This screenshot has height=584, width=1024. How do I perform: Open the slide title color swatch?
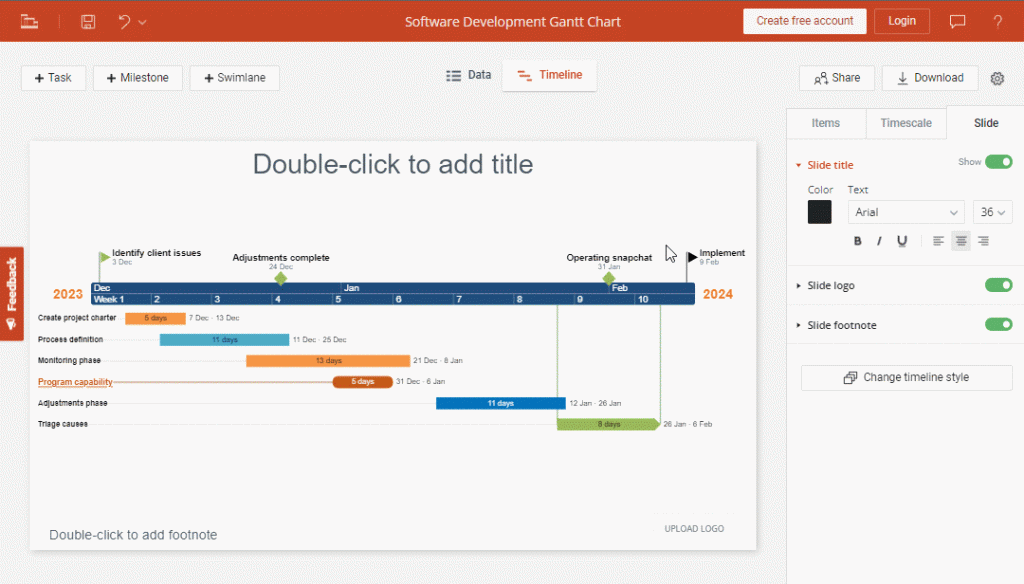[x=820, y=212]
